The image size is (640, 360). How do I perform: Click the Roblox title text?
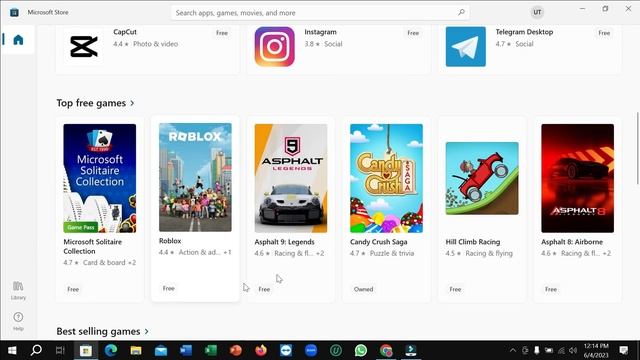(170, 241)
